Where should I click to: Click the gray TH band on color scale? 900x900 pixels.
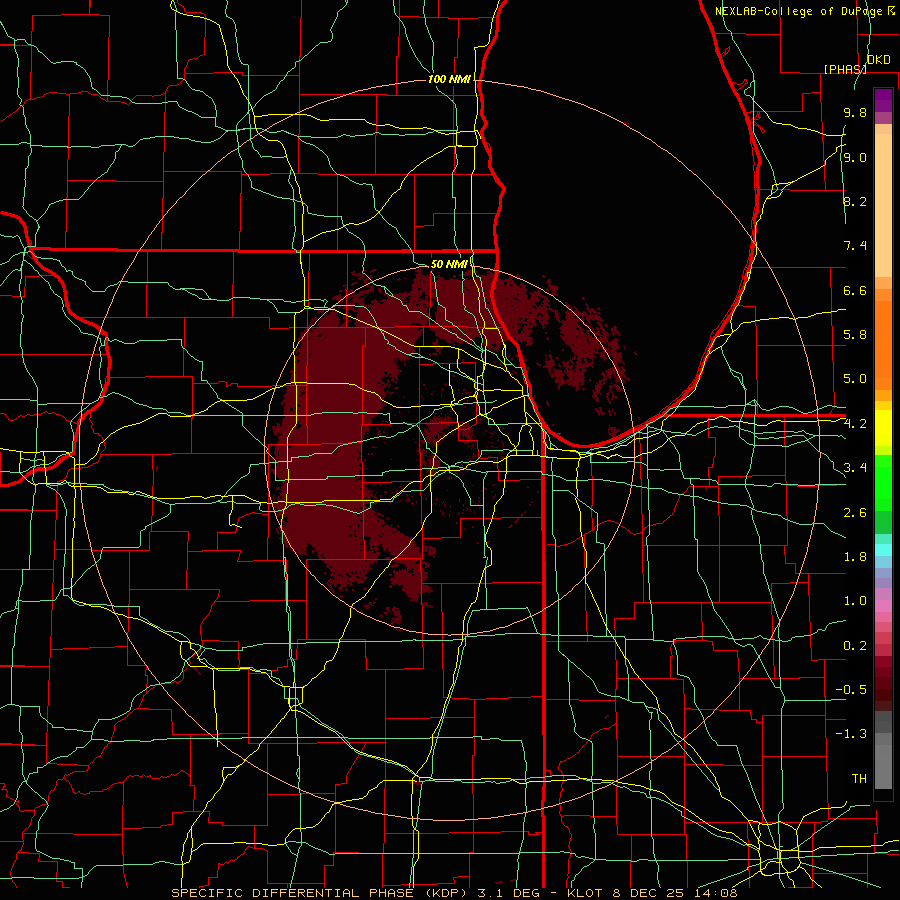click(x=883, y=775)
